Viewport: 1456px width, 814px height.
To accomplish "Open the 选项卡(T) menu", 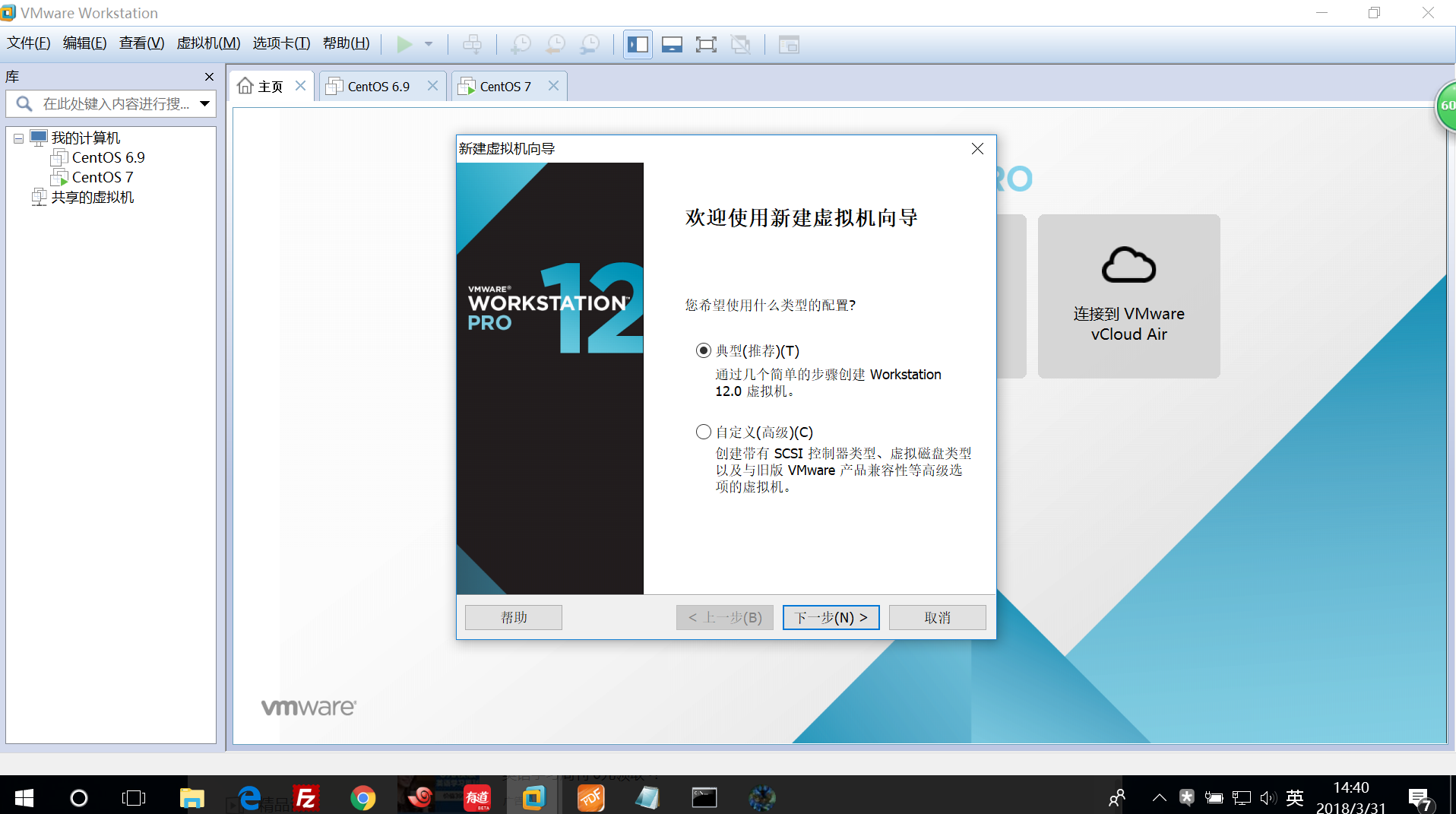I will [281, 43].
